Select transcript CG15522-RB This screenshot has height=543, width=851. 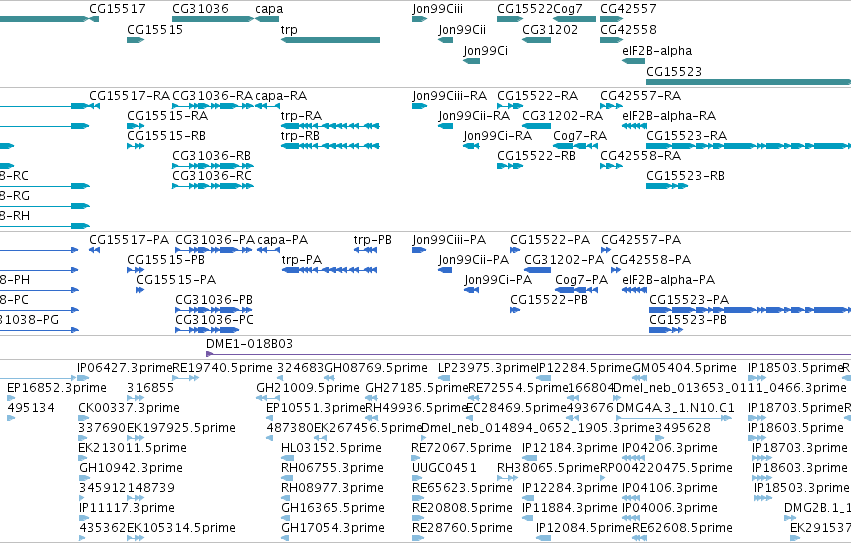coord(510,166)
